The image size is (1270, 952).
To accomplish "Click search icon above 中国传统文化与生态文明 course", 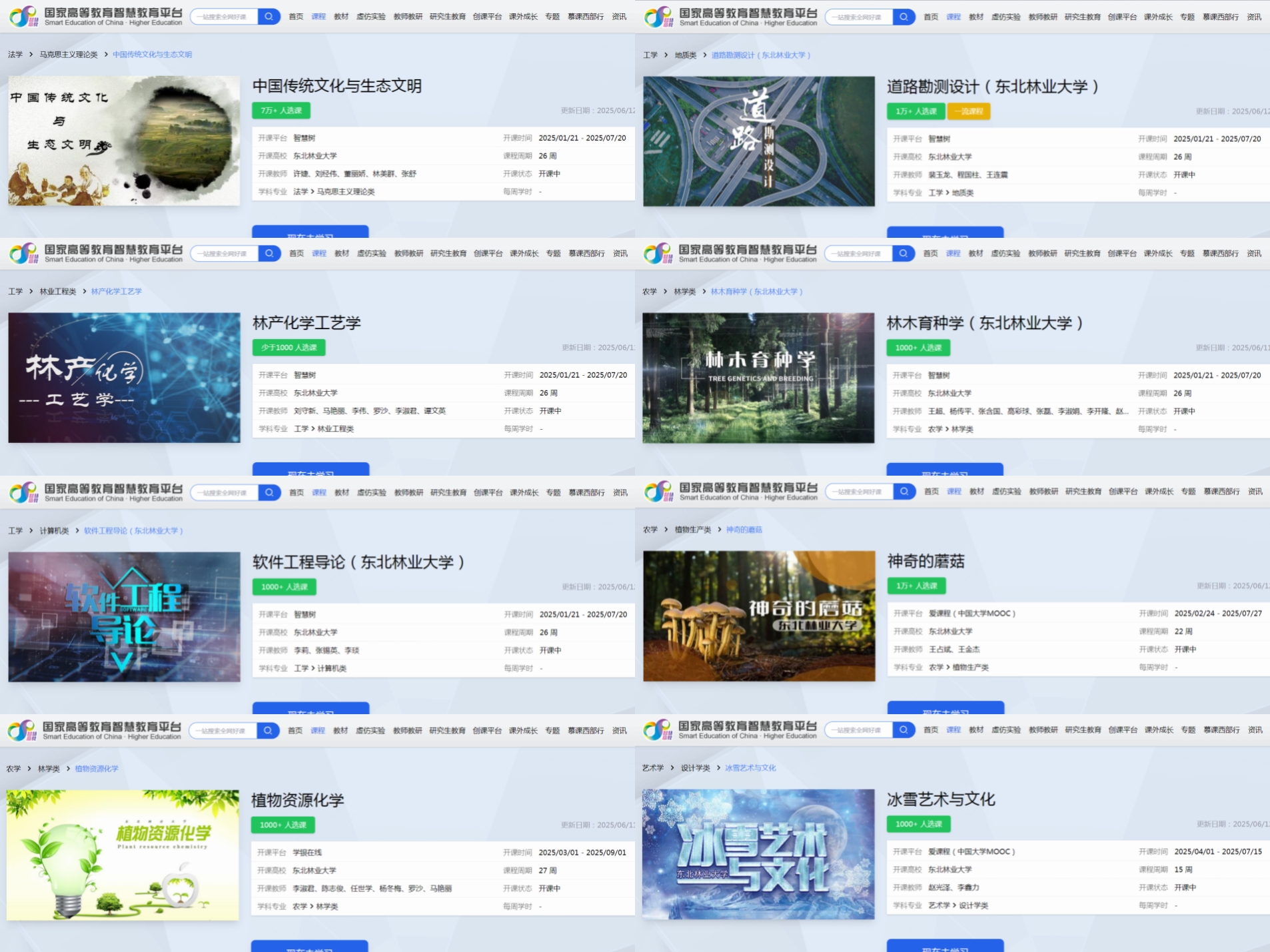I will [x=269, y=17].
